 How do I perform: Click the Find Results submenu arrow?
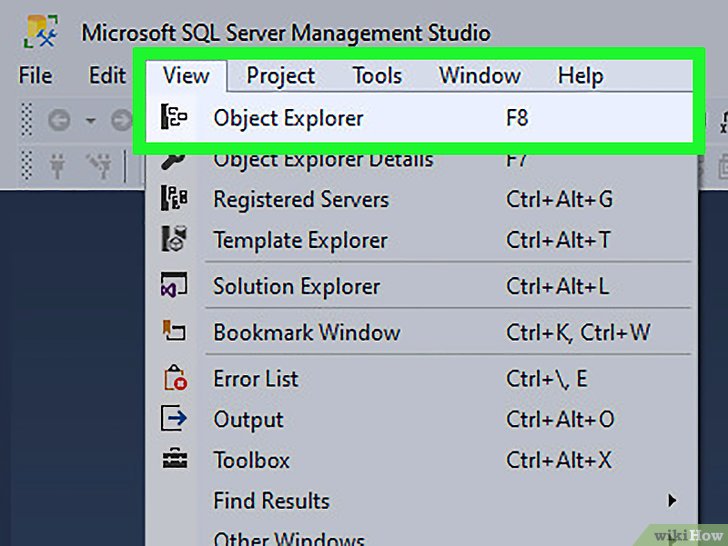672,500
